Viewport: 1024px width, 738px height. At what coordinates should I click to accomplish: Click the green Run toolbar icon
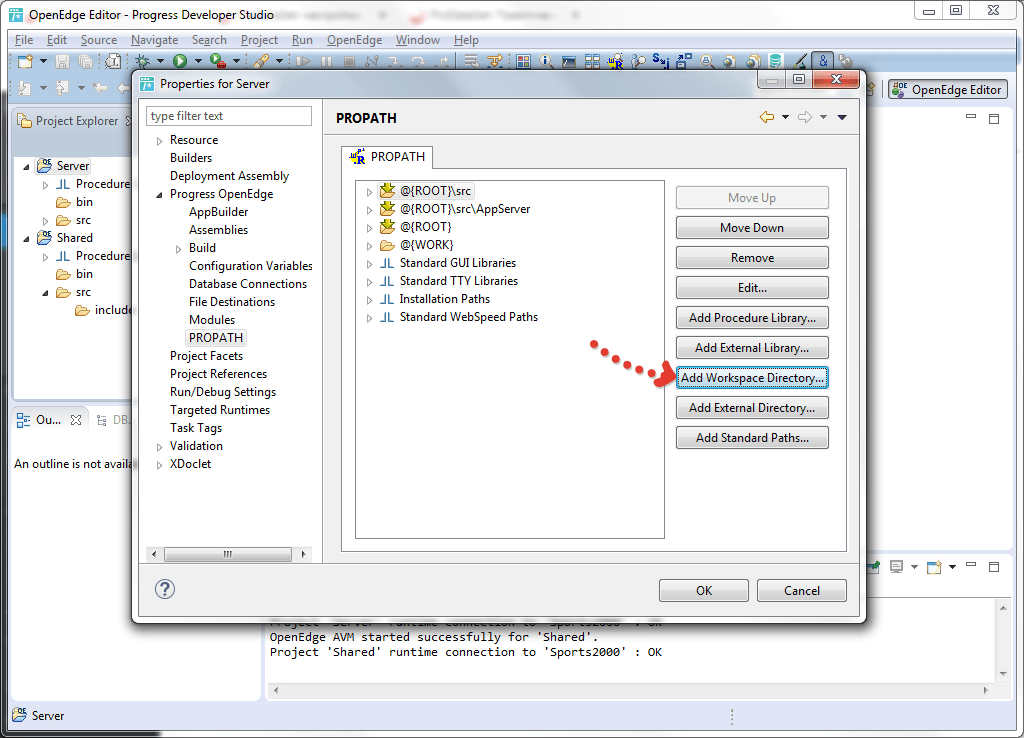click(180, 61)
